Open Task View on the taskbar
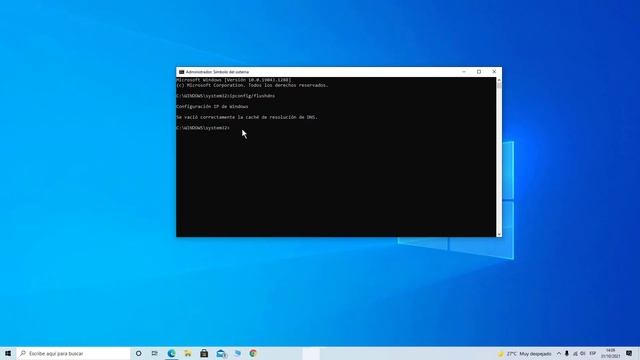Screen dimensions: 640x360 tap(155, 353)
